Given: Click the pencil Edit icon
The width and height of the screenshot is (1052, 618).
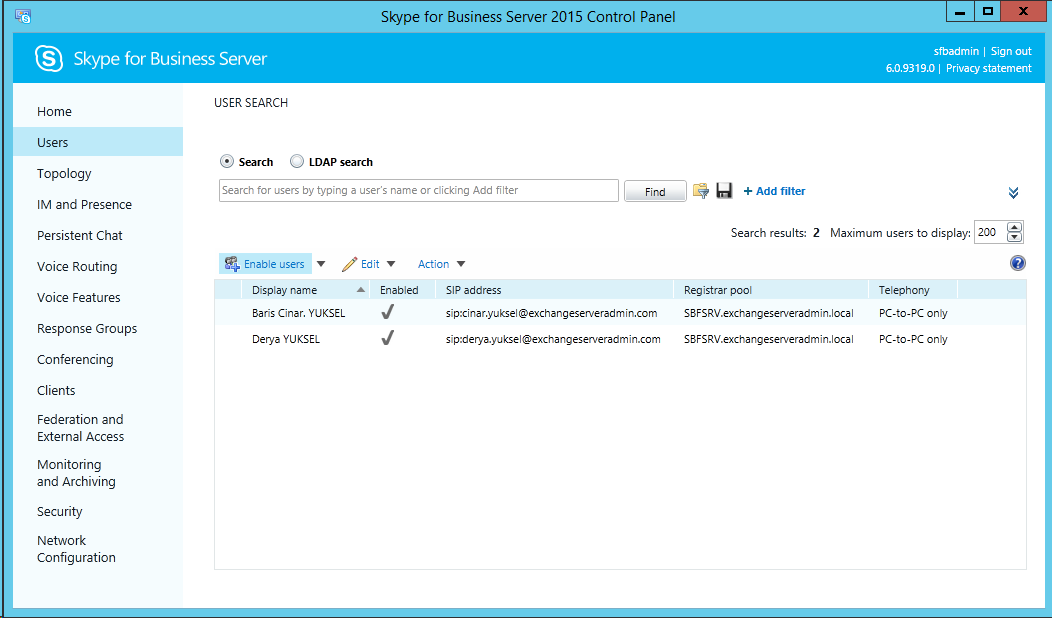Looking at the screenshot, I should [x=349, y=264].
